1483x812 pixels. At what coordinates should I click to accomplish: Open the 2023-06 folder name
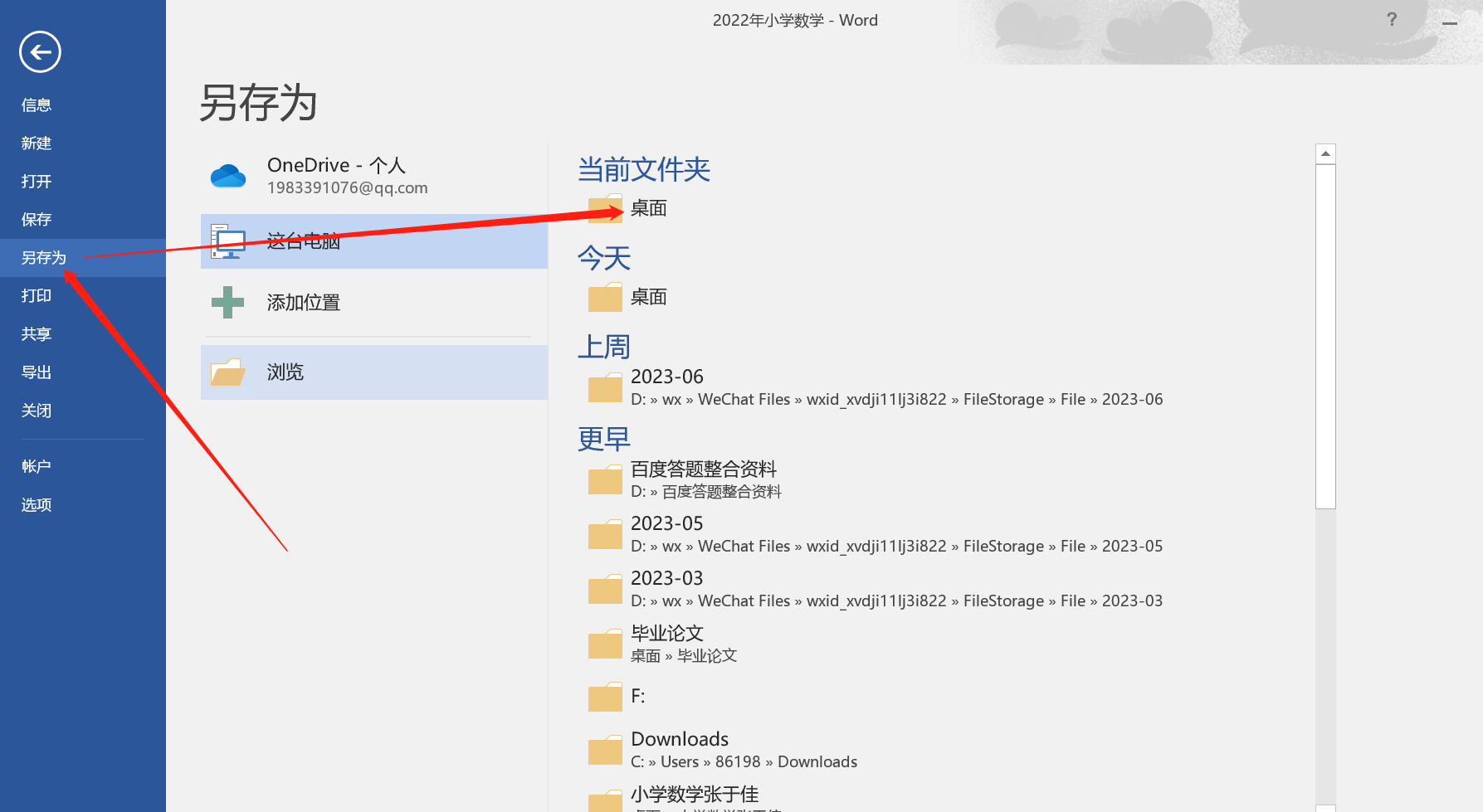[667, 377]
